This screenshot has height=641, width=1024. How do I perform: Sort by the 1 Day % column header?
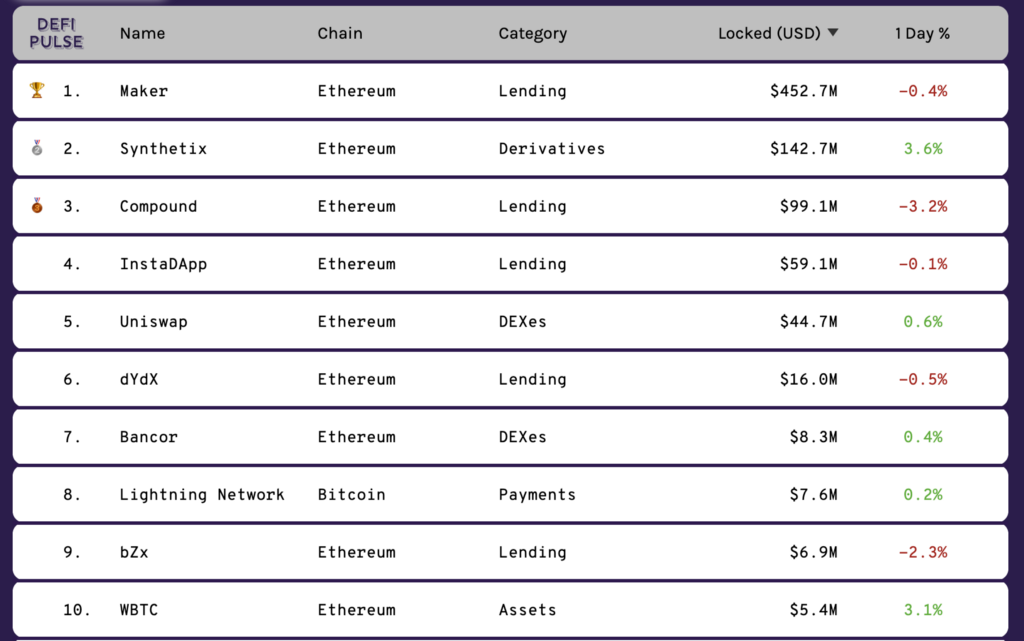click(921, 33)
